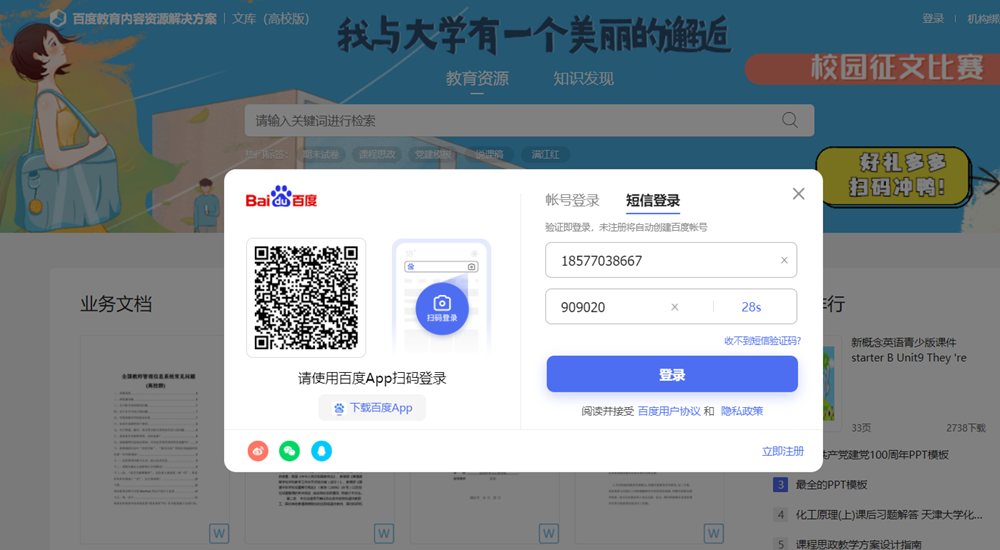
Task: Open the 收不到短信验证码 help link
Action: (762, 341)
